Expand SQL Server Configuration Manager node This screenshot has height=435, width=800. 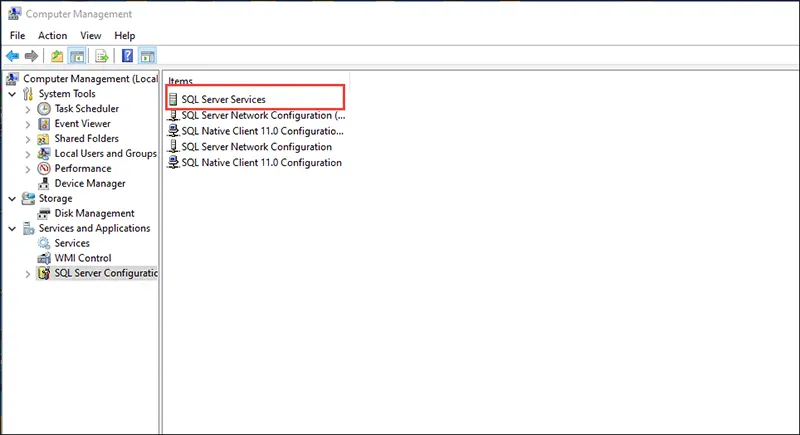[x=28, y=274]
